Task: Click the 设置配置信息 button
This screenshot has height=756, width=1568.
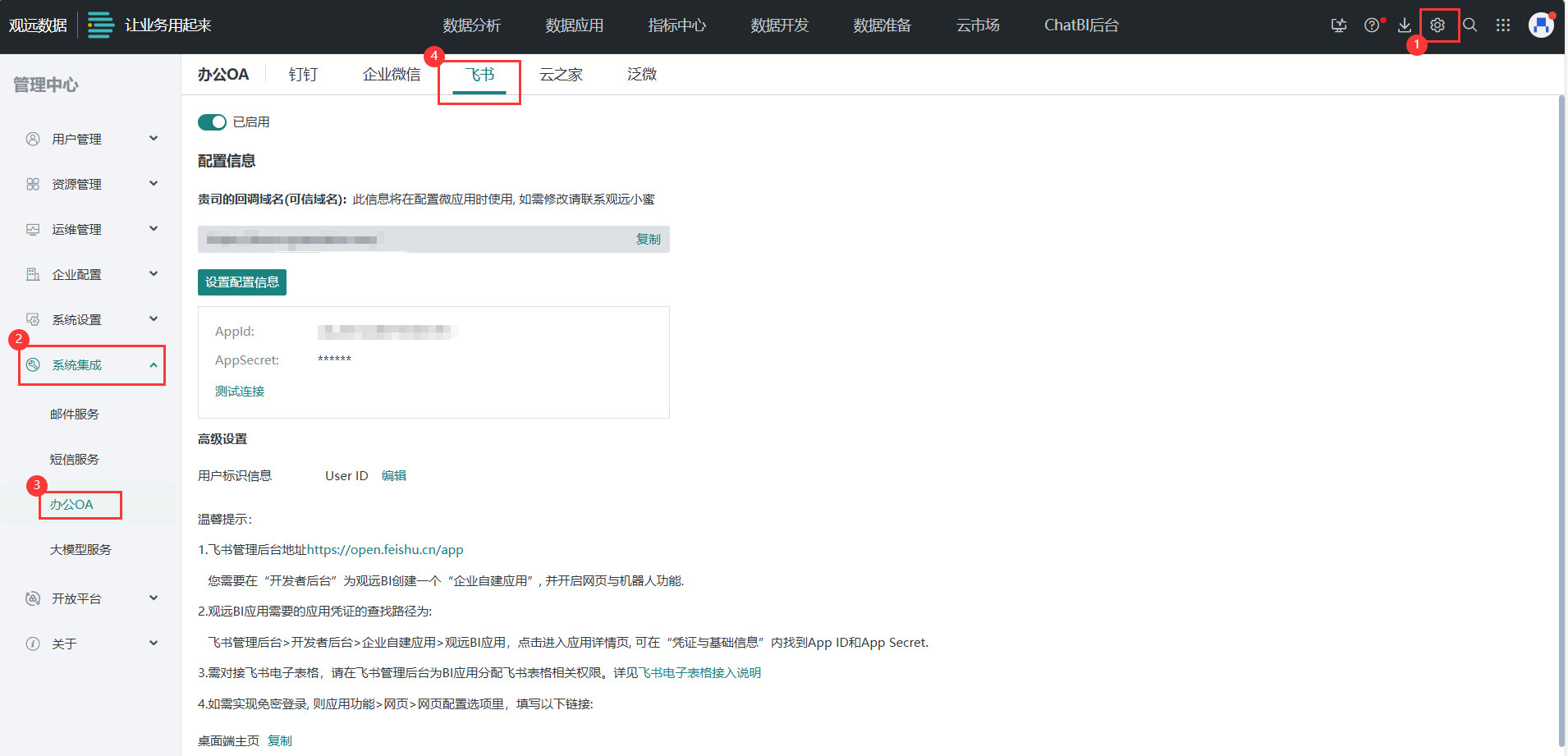Action: tap(241, 282)
